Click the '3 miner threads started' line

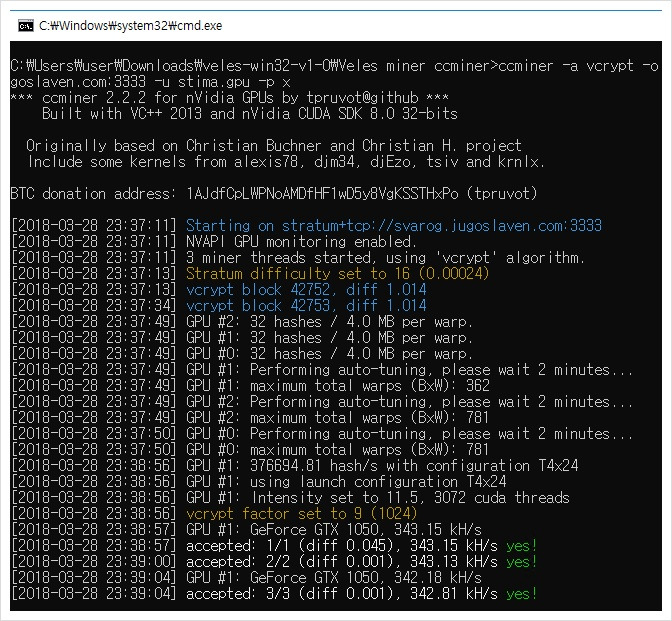[297, 258]
